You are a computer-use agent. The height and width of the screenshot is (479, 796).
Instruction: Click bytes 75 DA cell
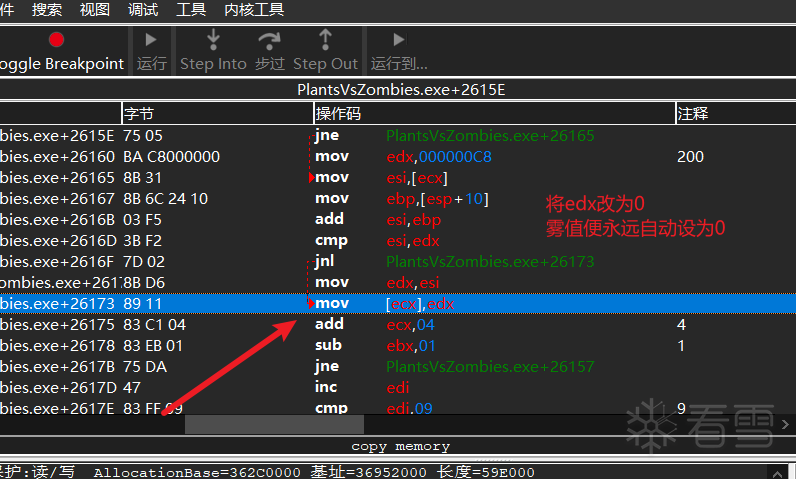tap(145, 366)
